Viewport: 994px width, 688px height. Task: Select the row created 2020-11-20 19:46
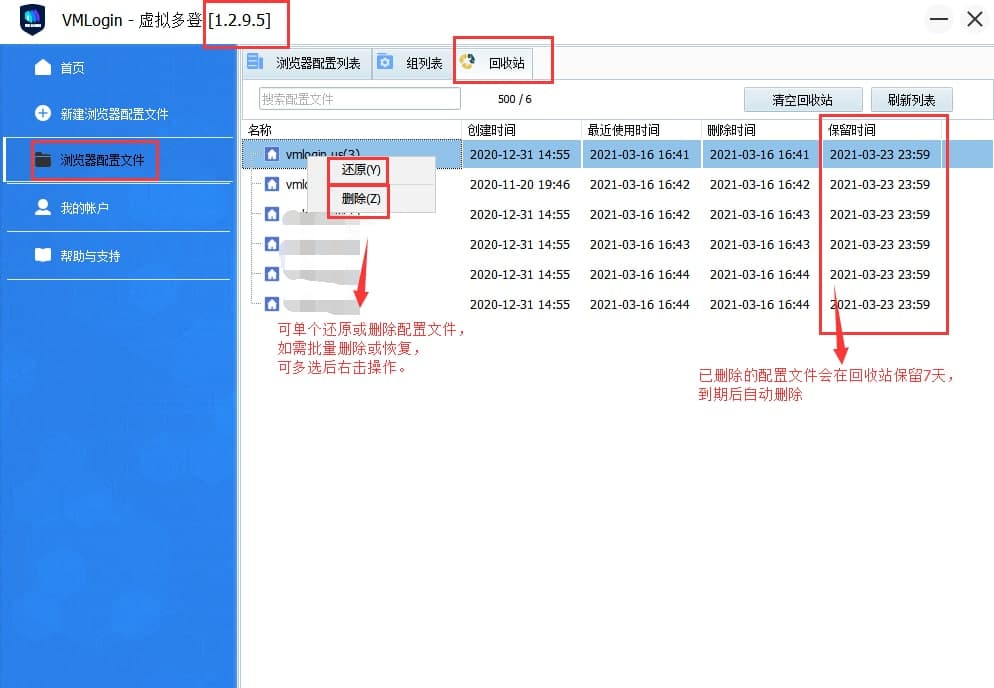519,185
